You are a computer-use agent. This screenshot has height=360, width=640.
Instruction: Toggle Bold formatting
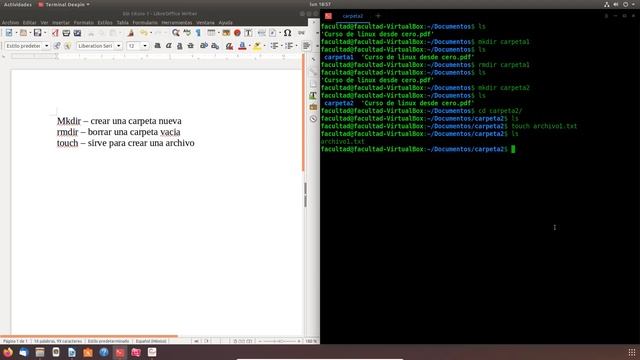(157, 46)
